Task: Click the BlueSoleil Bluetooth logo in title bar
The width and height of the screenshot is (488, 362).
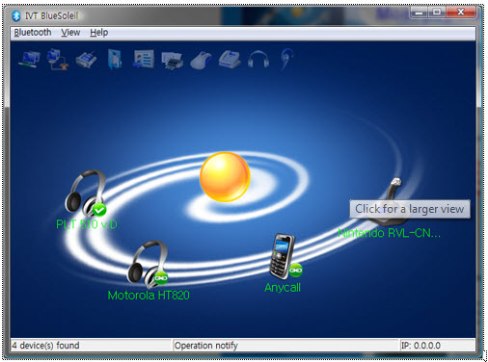Action: coord(16,15)
